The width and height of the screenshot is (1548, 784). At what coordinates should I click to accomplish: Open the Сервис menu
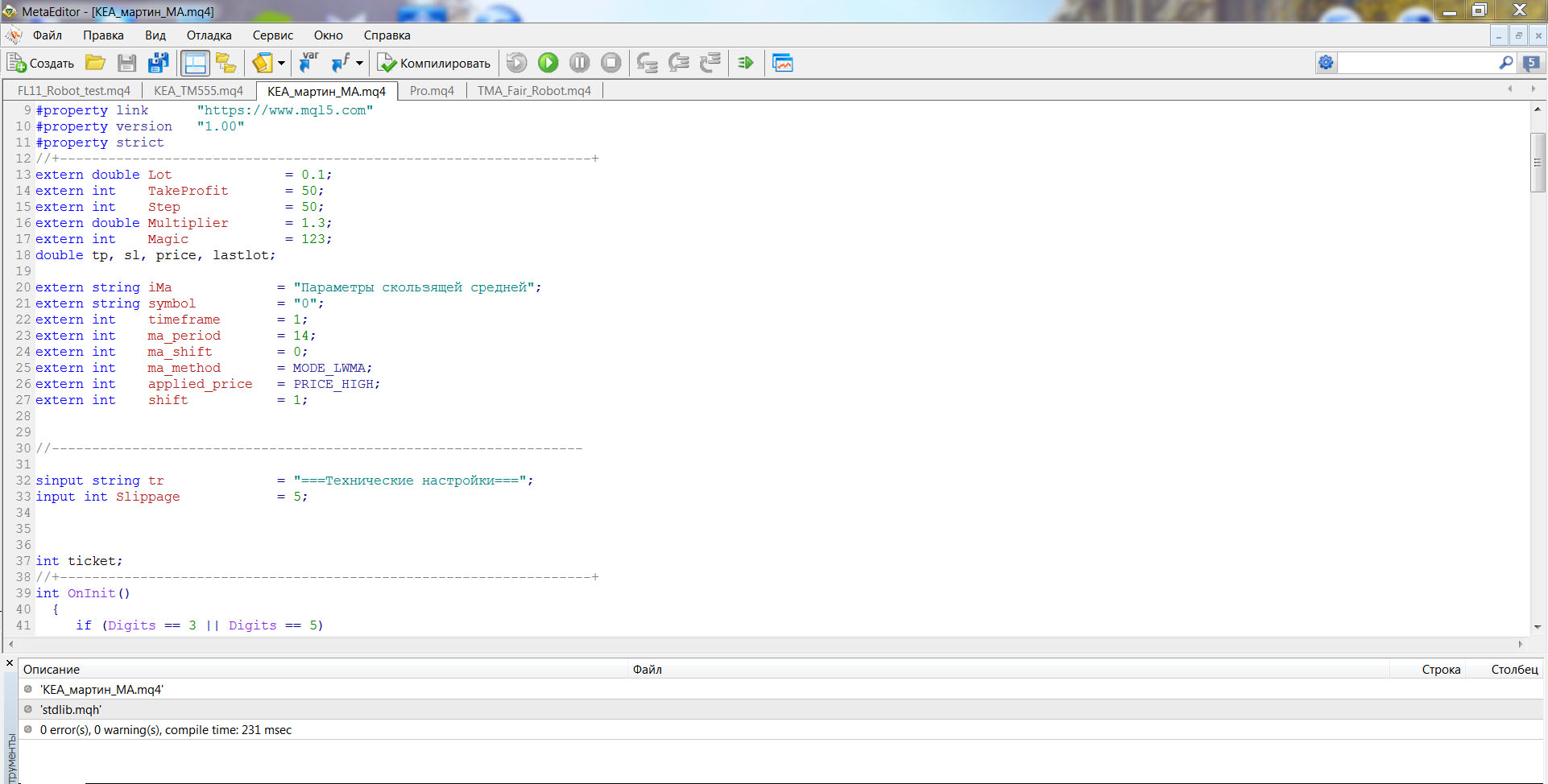tap(273, 35)
